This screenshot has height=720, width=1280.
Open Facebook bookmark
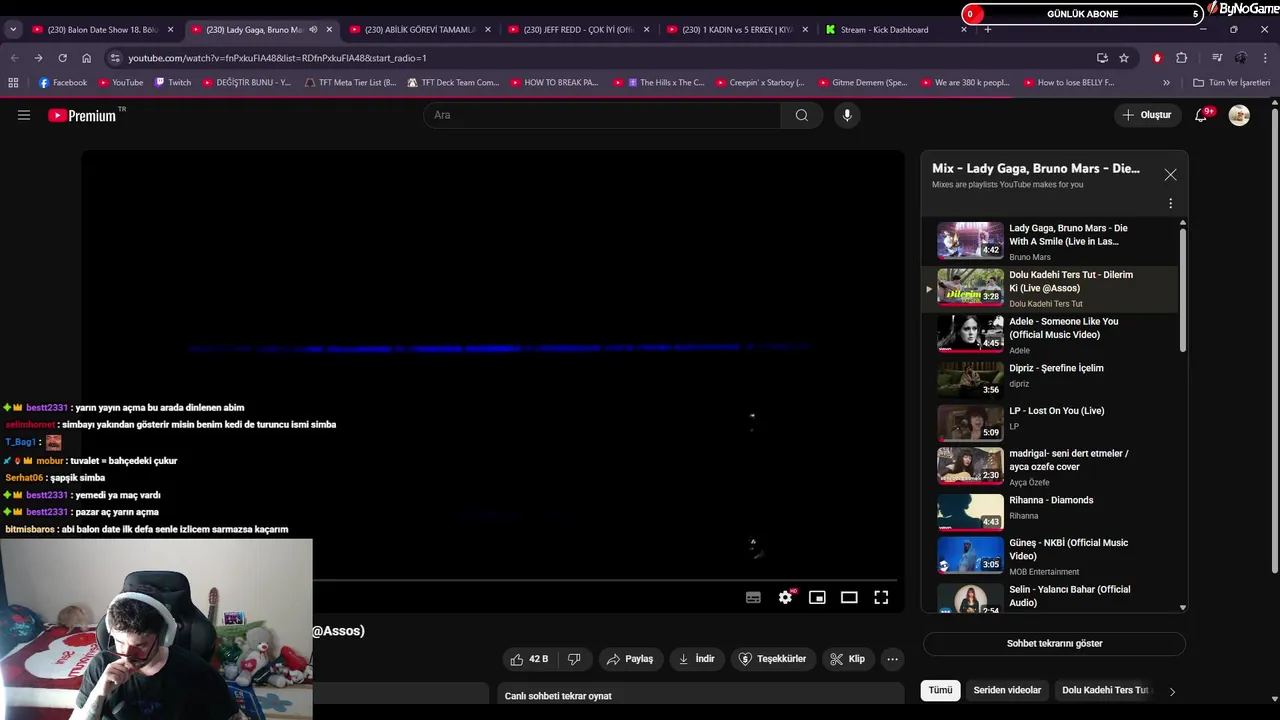coord(62,83)
